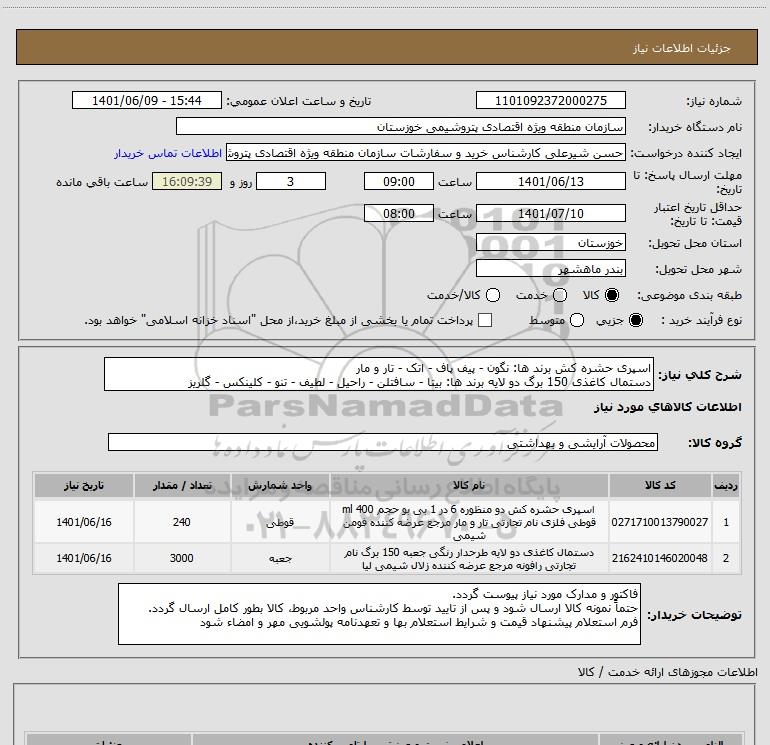This screenshot has width=770, height=745.
Task: Click the buyer organization name field
Action: (401, 126)
